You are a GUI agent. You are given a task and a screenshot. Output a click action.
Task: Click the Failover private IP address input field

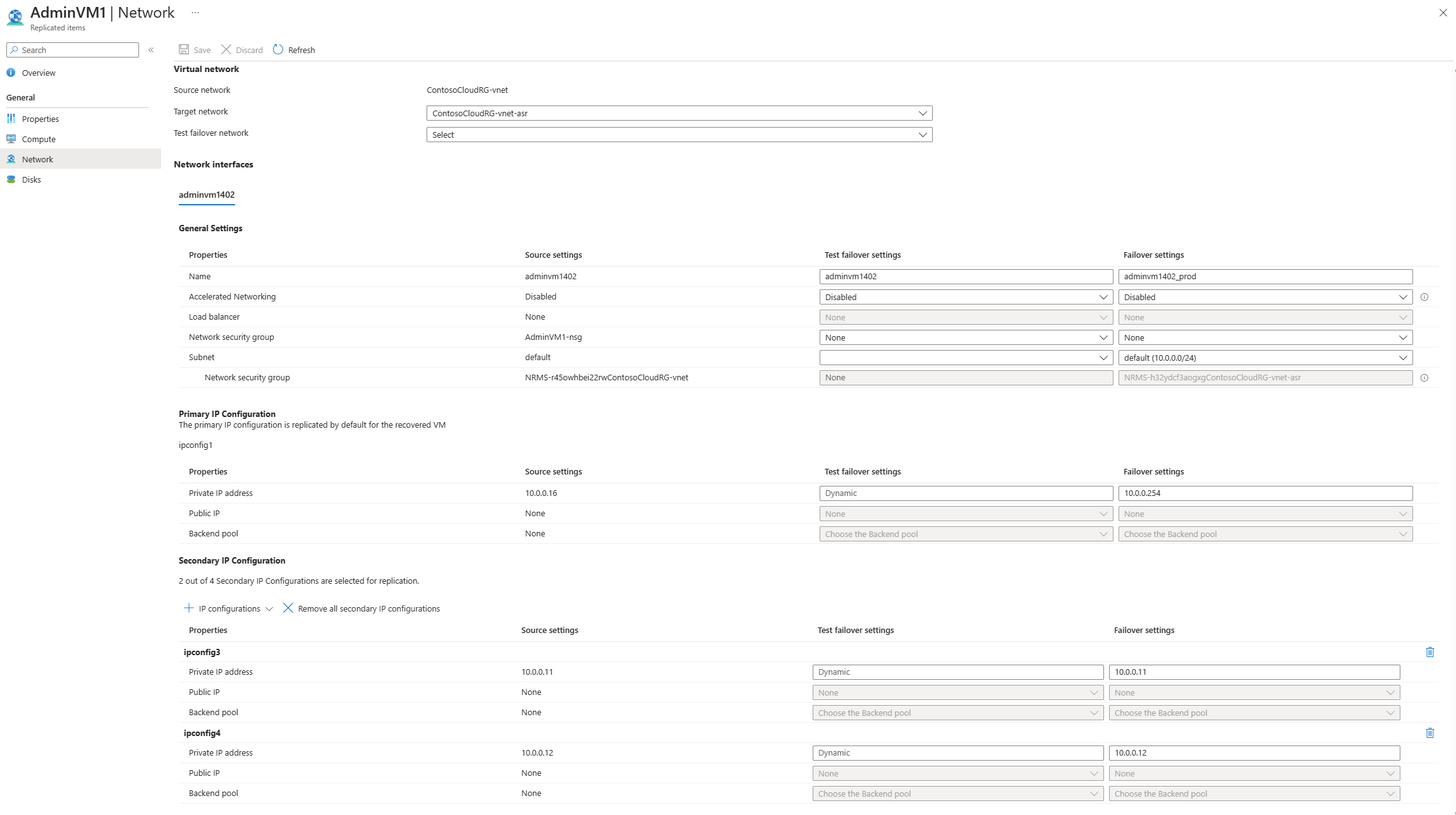click(x=1265, y=493)
